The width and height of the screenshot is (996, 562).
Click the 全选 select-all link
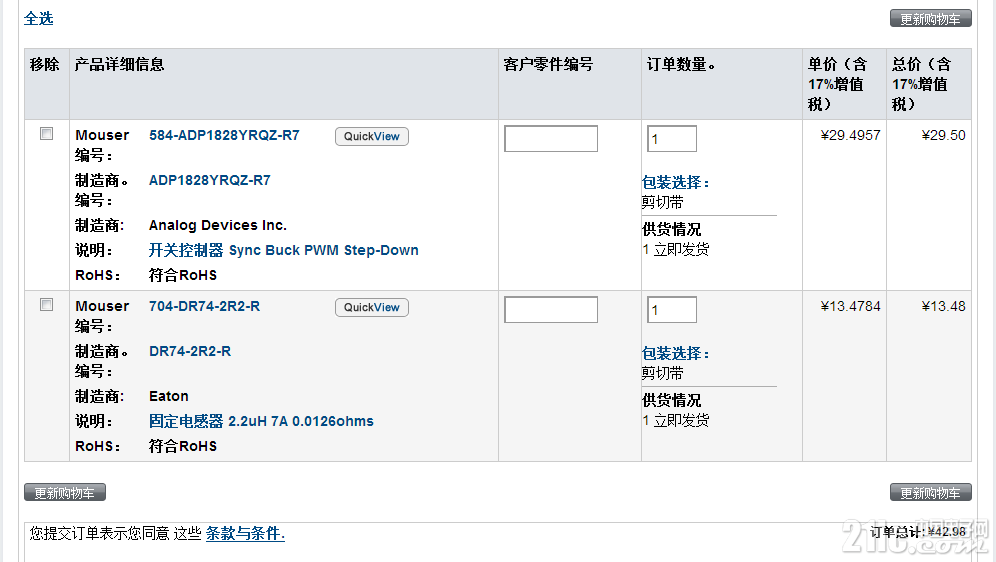point(39,18)
